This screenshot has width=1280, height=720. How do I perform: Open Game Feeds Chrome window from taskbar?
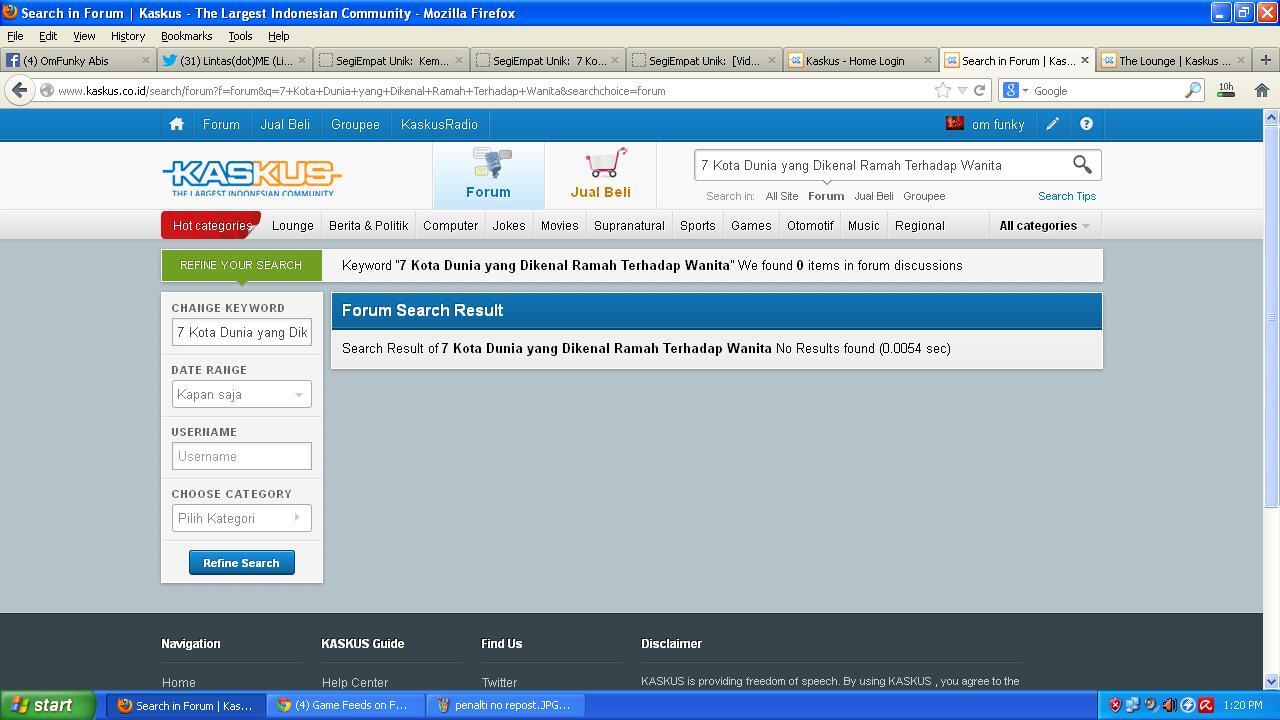tap(345, 705)
